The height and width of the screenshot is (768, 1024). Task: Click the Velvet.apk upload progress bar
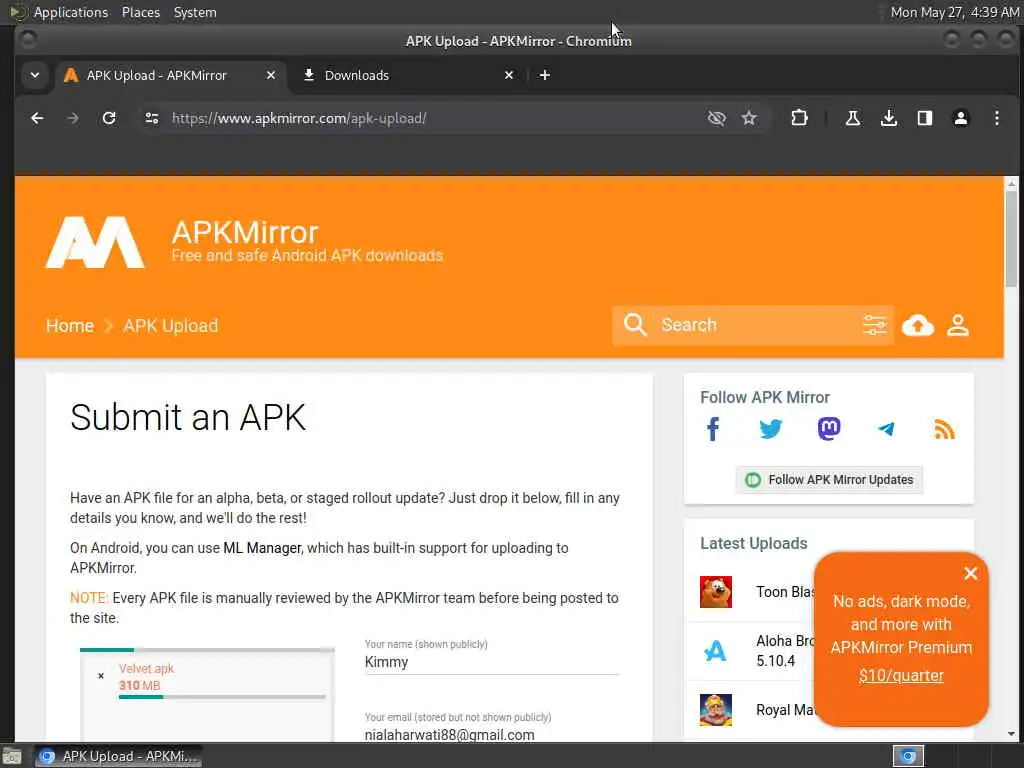[x=222, y=697]
